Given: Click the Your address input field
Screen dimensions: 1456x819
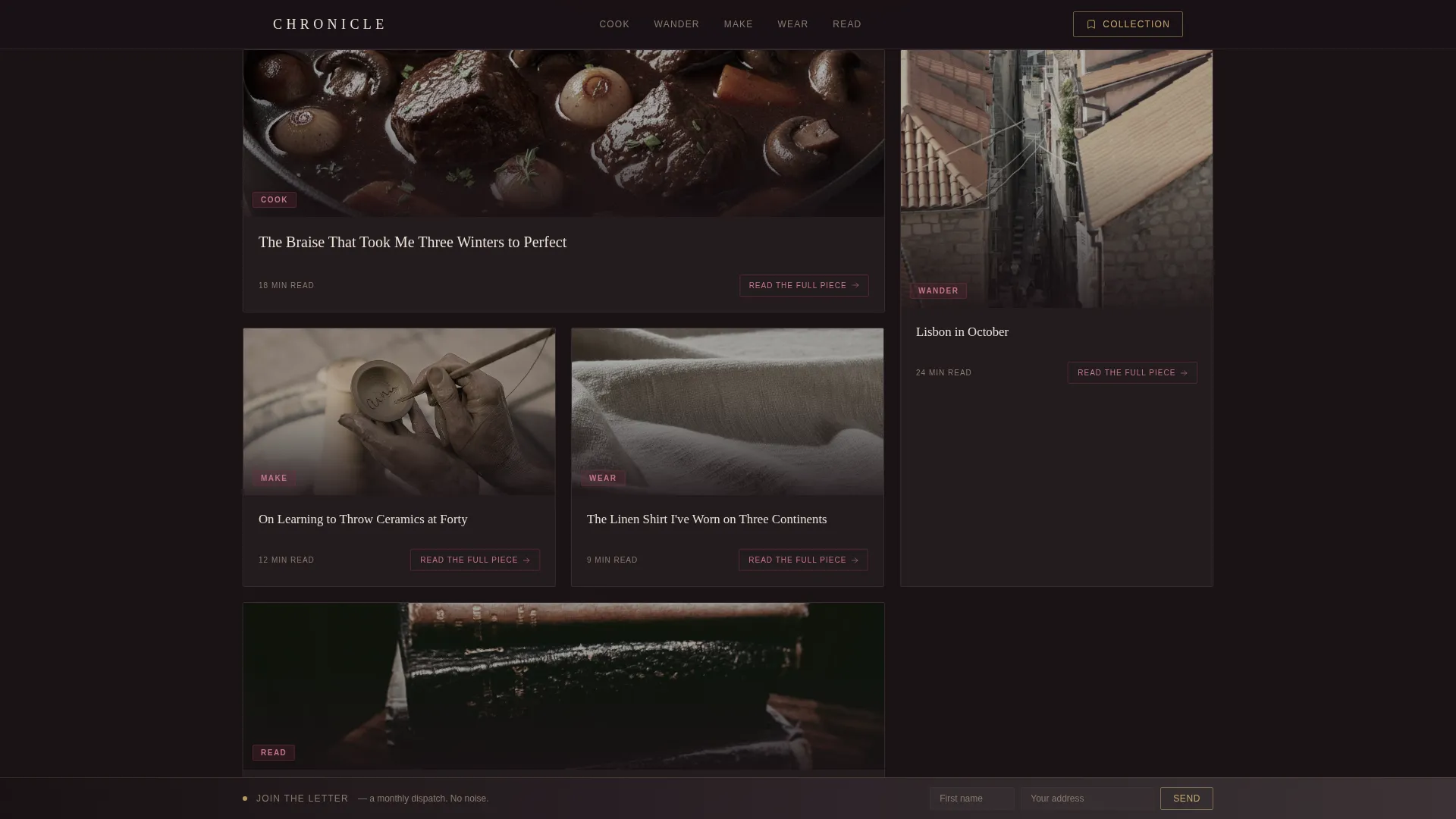Looking at the screenshot, I should [1088, 799].
